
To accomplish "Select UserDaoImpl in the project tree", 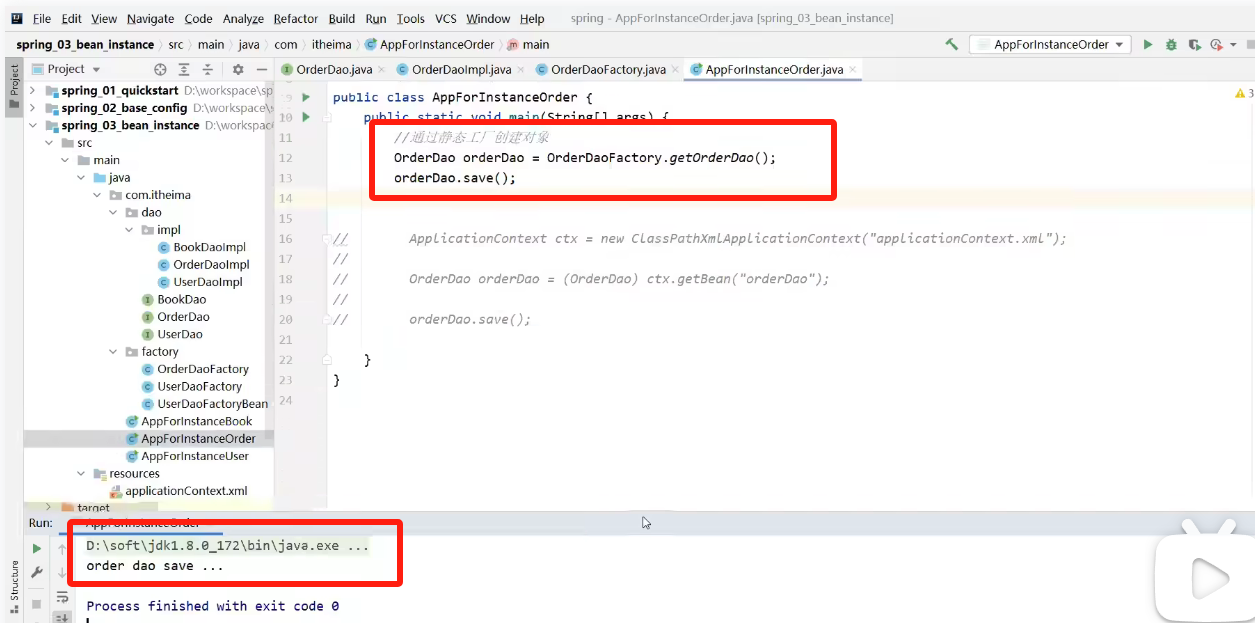I will pos(200,282).
